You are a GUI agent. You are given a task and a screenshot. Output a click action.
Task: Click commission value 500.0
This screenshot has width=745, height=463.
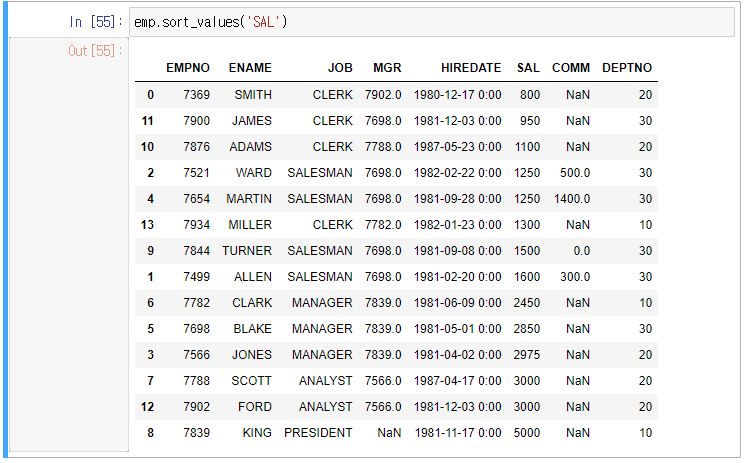click(575, 173)
